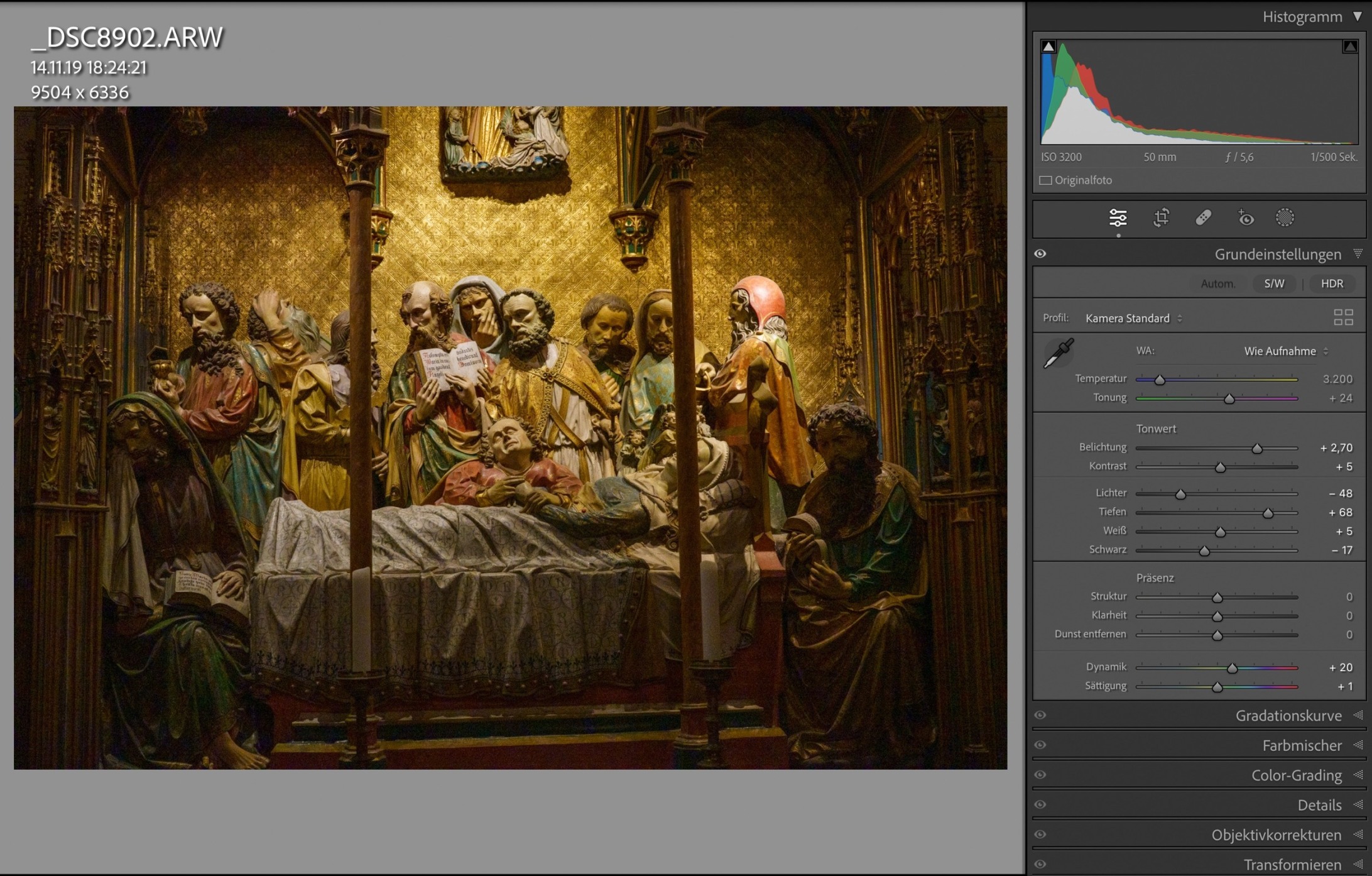
Task: Toggle Grundeinstellungen panel visibility eye
Action: pos(1040,254)
